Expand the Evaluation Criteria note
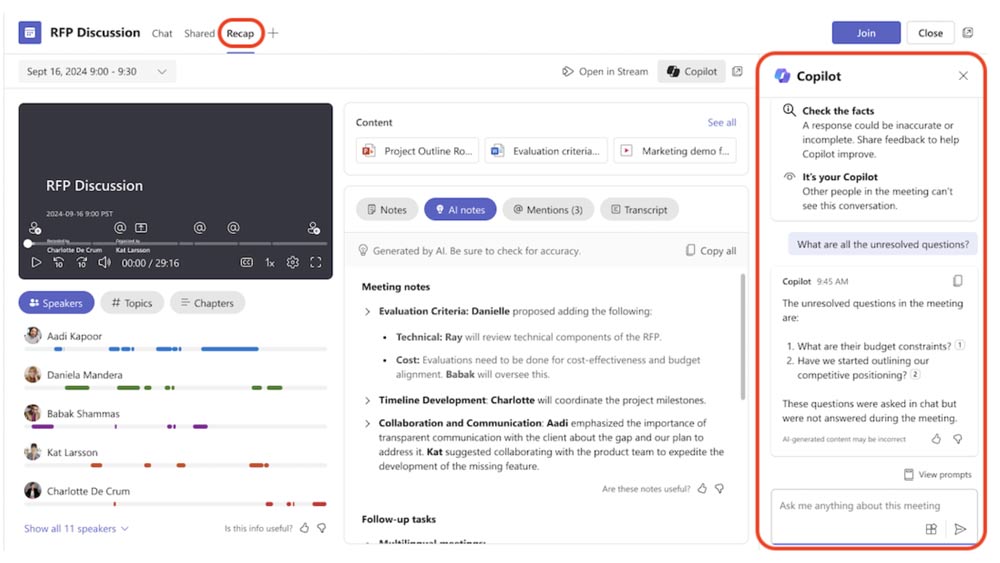Image resolution: width=1000 pixels, height=563 pixels. coord(367,311)
